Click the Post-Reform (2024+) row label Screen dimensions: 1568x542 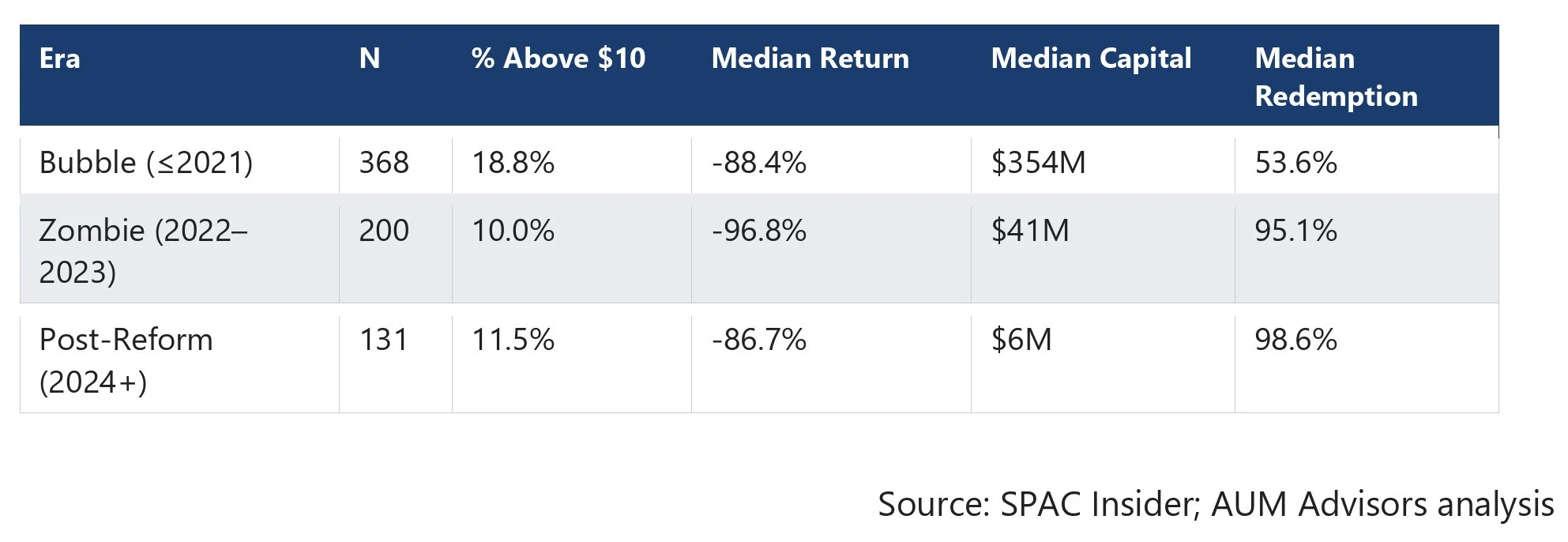(x=126, y=361)
